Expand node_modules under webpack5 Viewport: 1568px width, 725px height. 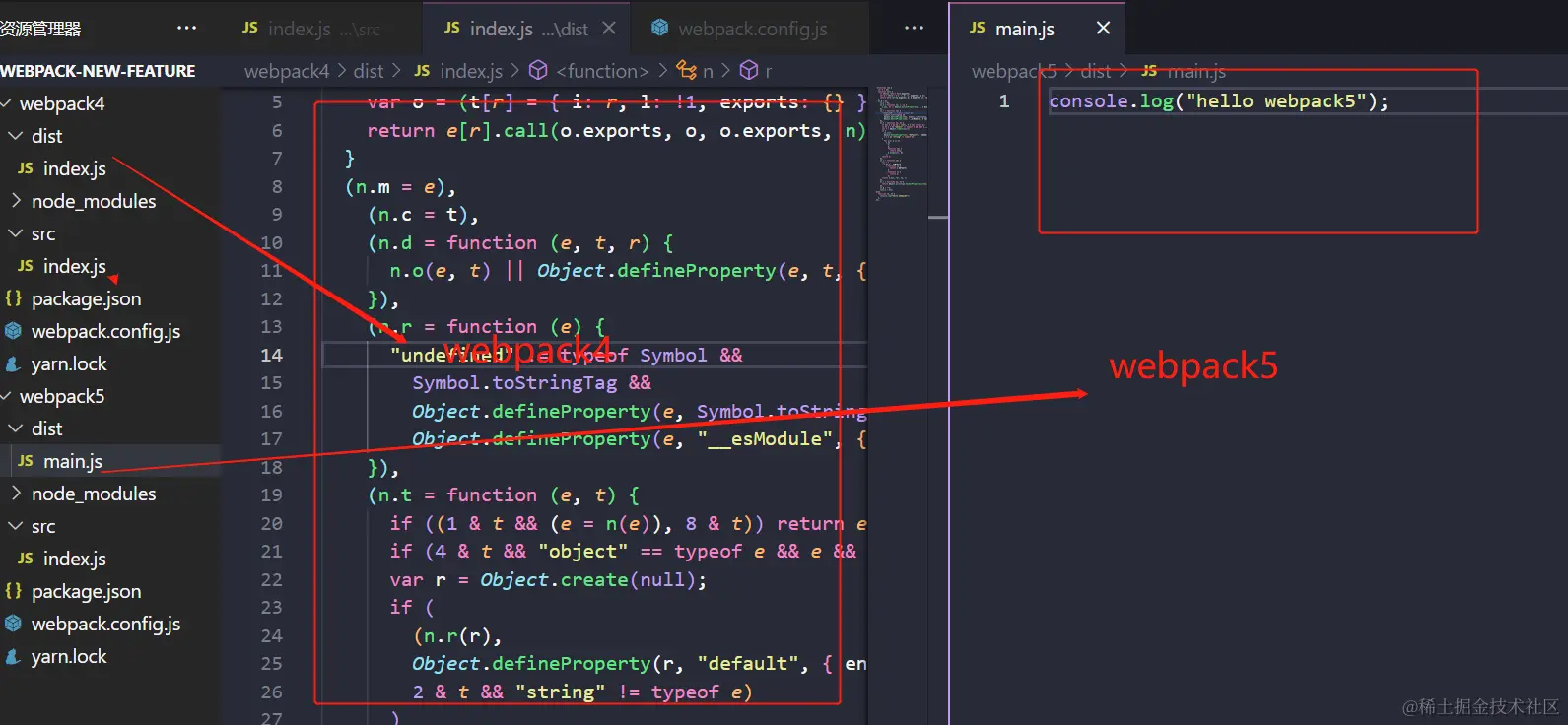[x=16, y=494]
